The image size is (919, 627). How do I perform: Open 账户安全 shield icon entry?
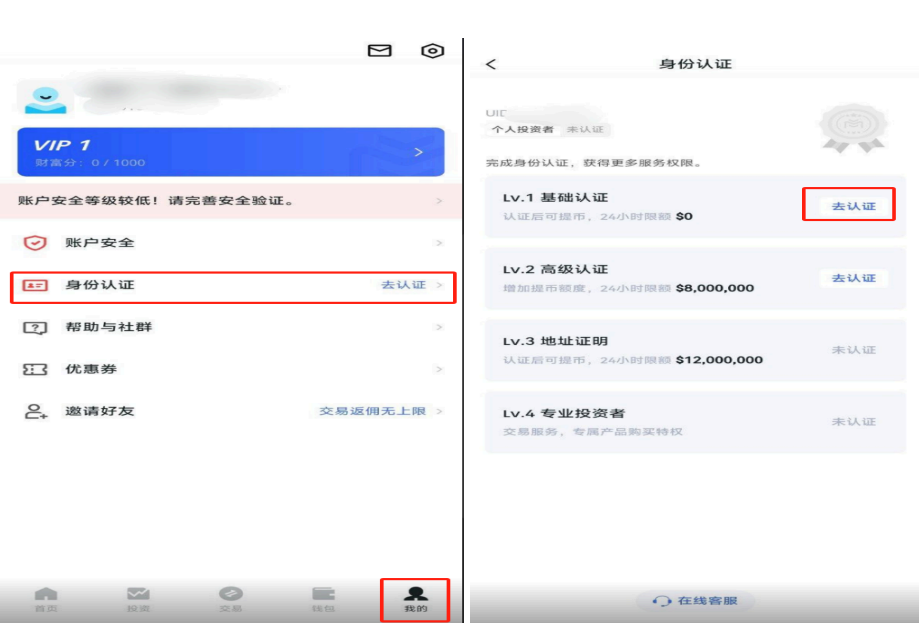click(35, 243)
